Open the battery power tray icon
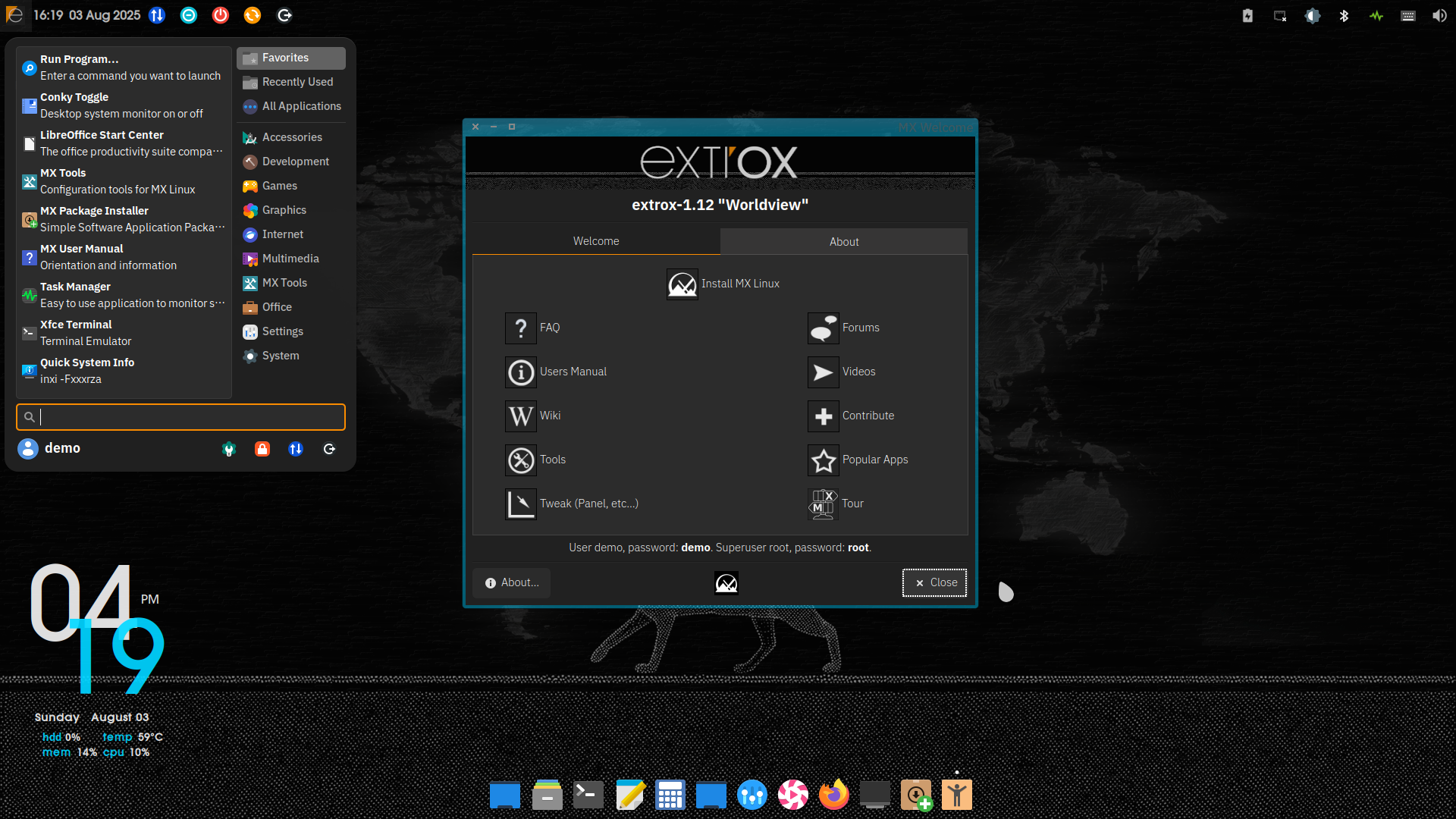1456x819 pixels. point(1247,15)
